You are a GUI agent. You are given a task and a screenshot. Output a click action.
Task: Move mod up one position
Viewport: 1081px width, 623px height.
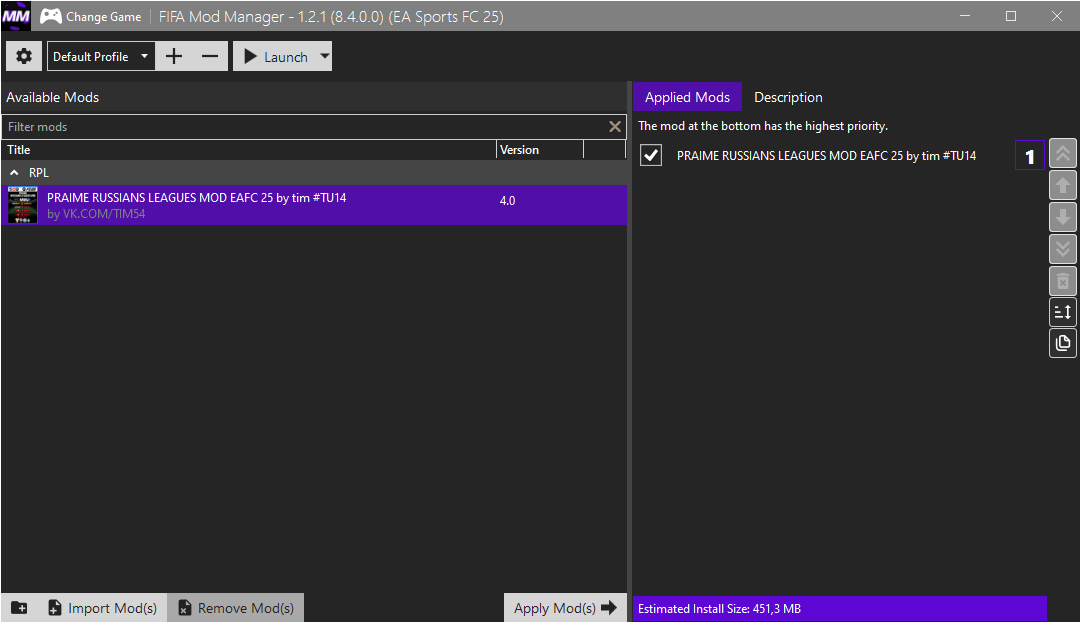tap(1062, 185)
